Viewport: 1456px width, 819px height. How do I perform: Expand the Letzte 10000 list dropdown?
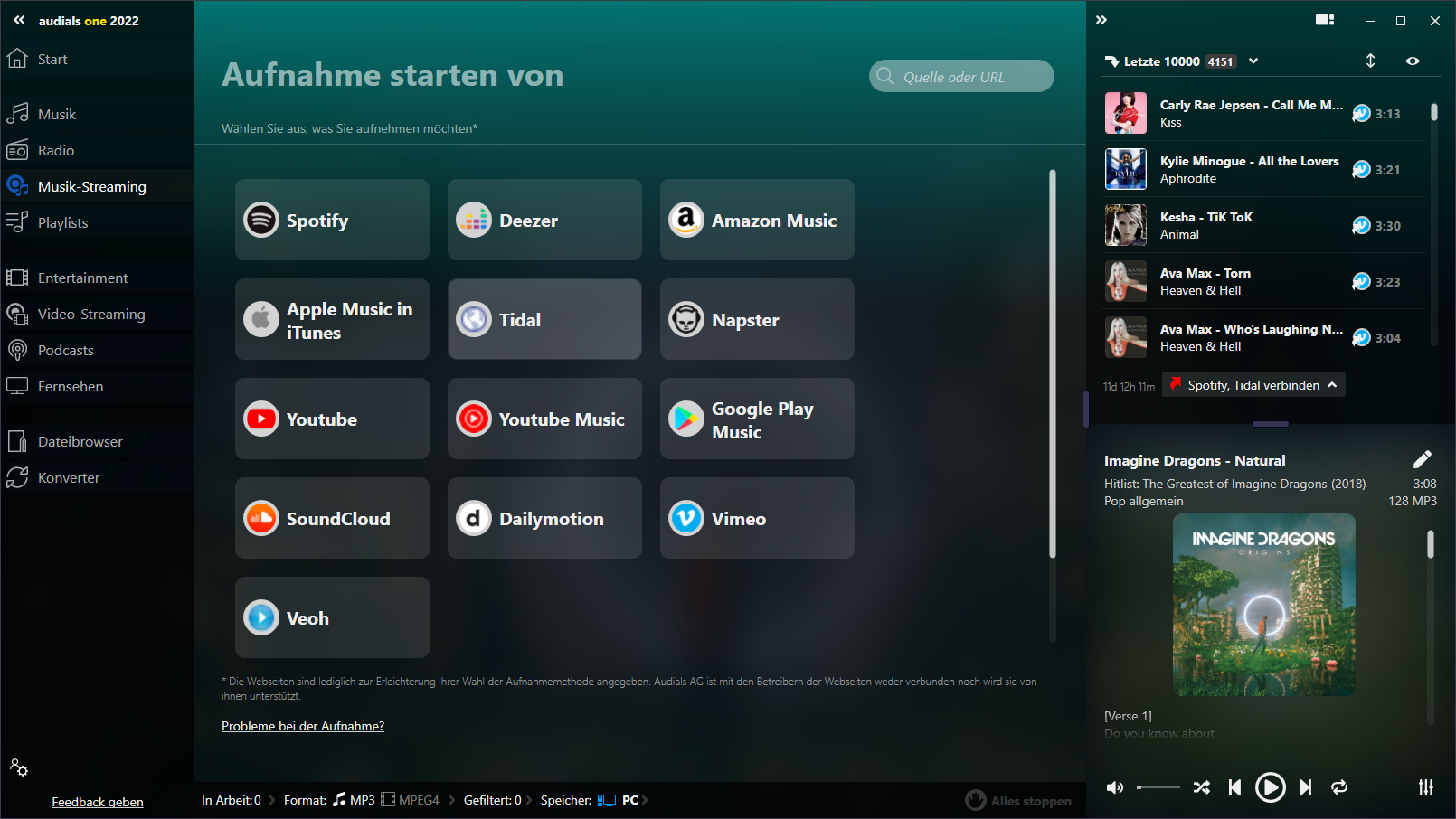(x=1253, y=61)
